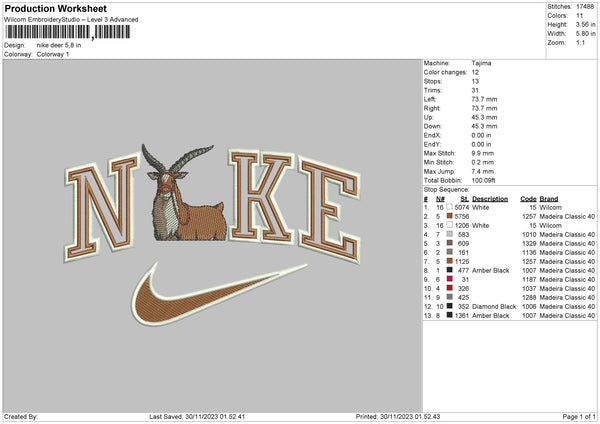Click the Color changes value 12
This screenshot has height=424, width=600.
[x=475, y=72]
